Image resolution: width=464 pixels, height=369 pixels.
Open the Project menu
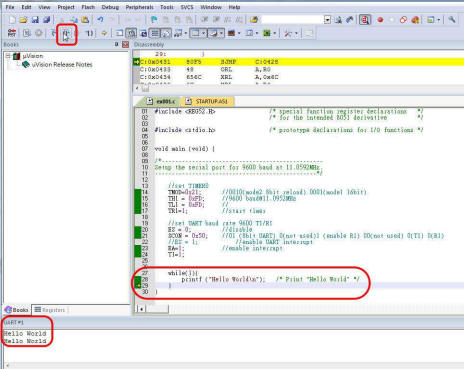(x=66, y=7)
